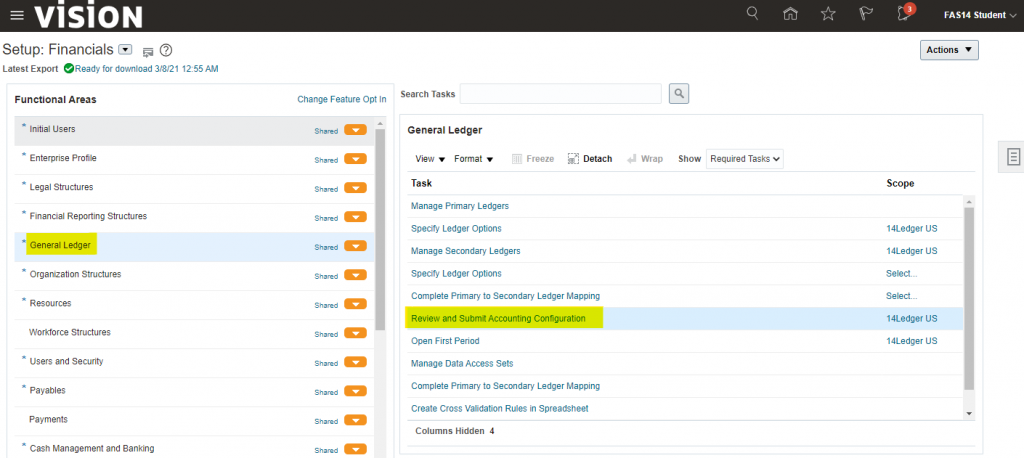Open the side panel document icon

point(1012,157)
